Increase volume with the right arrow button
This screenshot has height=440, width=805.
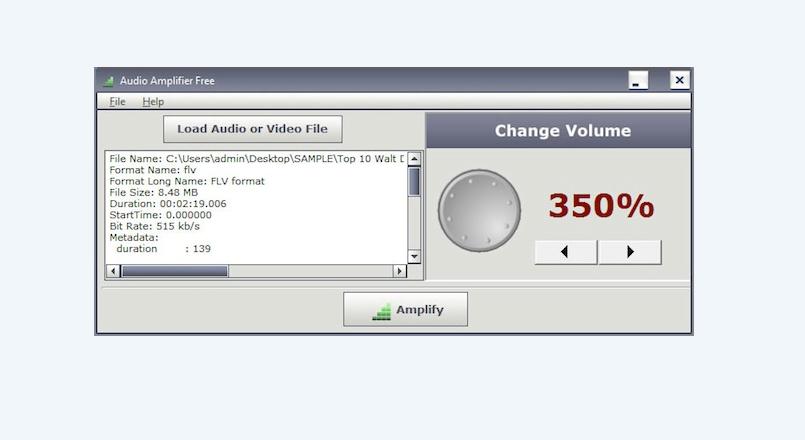point(630,252)
